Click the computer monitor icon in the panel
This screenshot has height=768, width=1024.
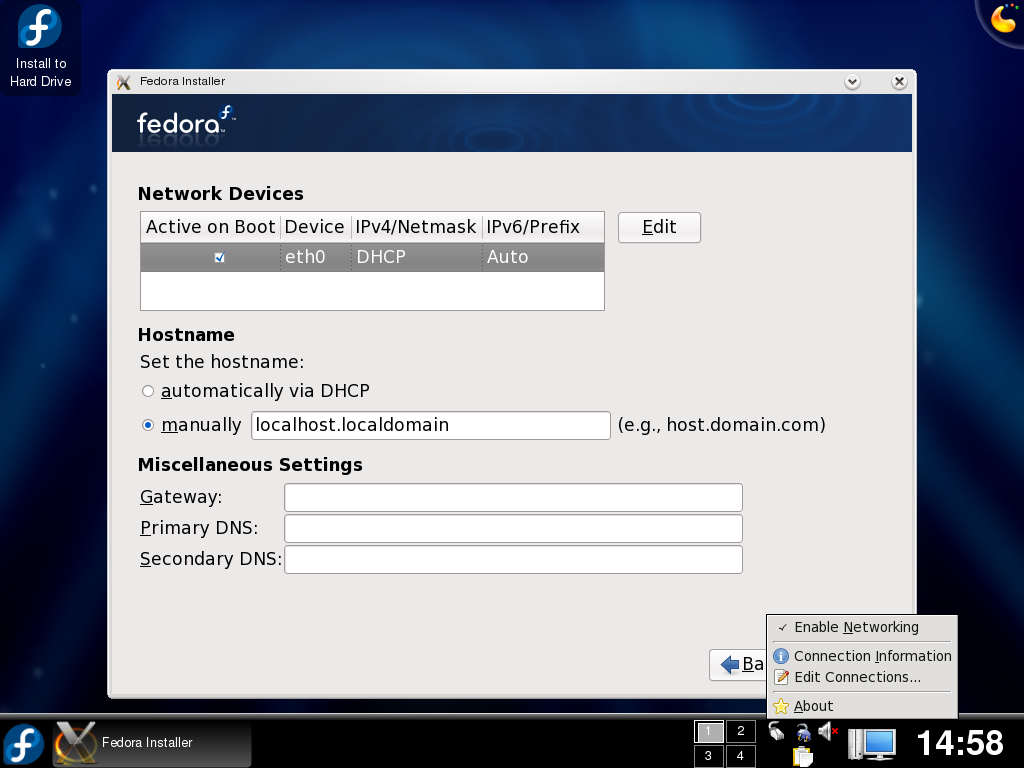(872, 744)
